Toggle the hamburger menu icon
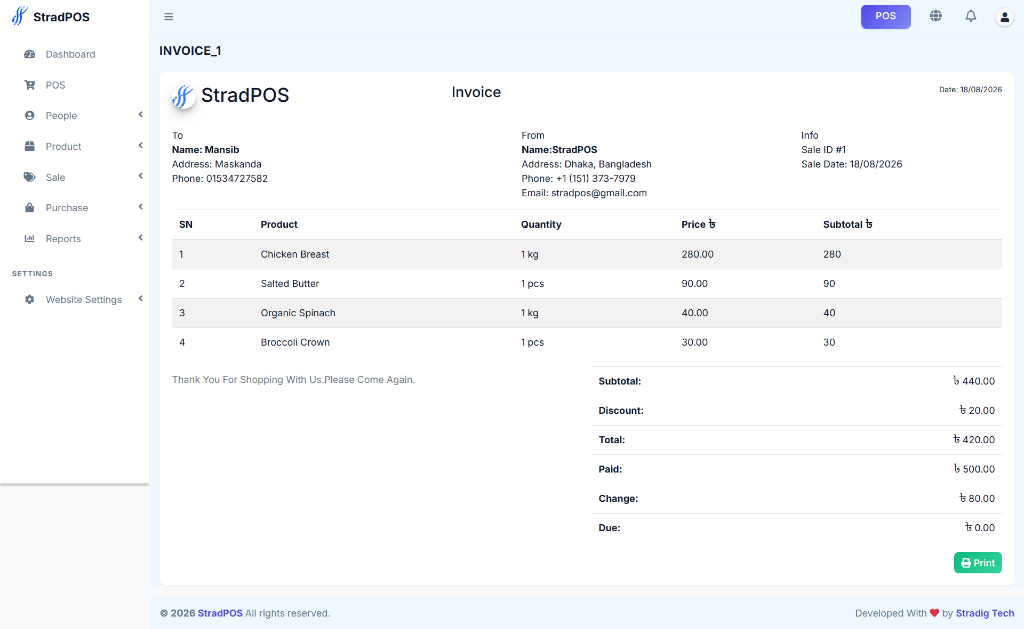Image resolution: width=1024 pixels, height=629 pixels. [168, 17]
